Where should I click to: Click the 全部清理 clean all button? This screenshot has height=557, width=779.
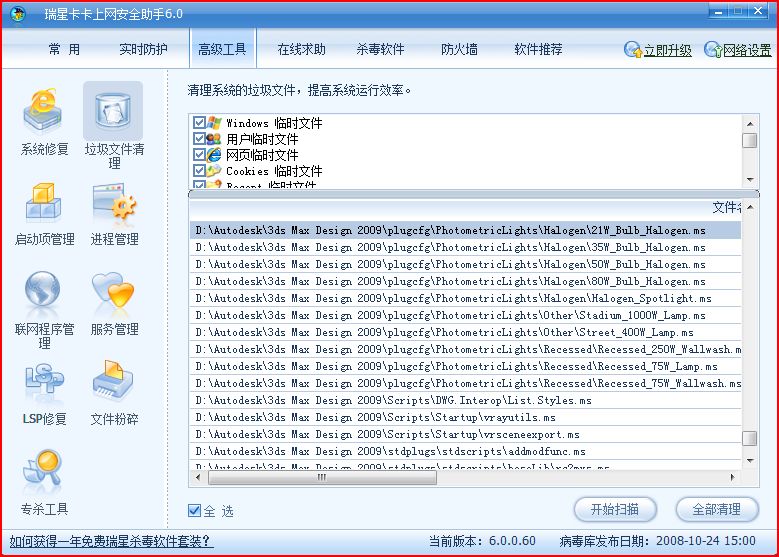[717, 509]
